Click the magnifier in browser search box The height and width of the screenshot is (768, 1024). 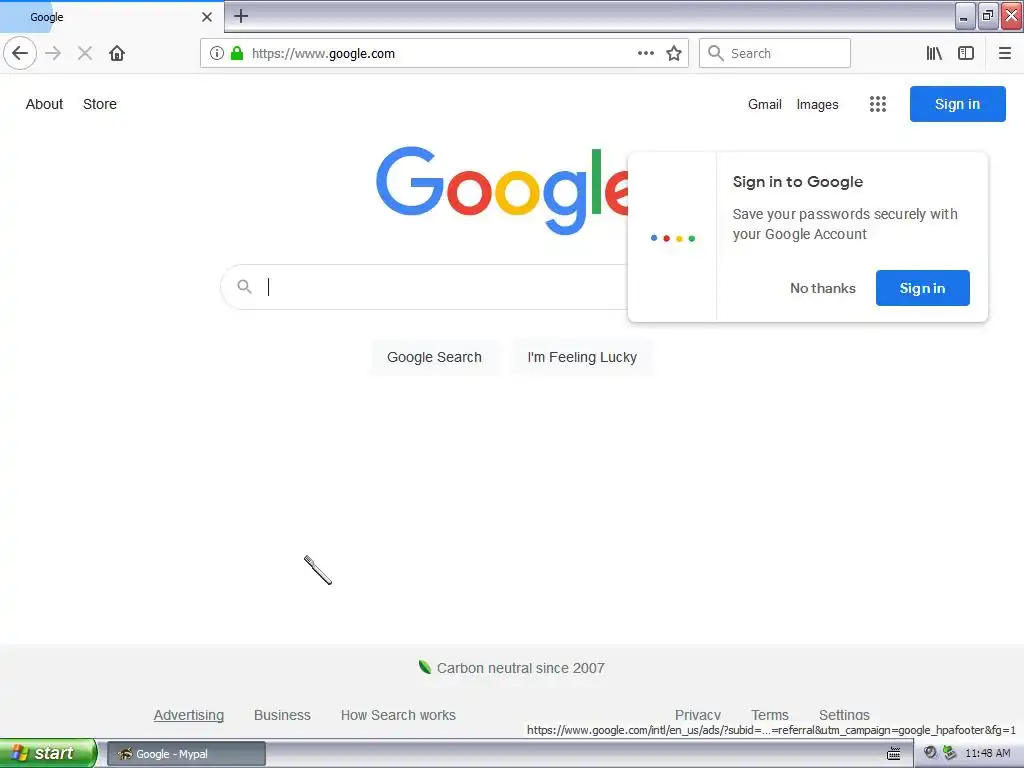click(716, 54)
